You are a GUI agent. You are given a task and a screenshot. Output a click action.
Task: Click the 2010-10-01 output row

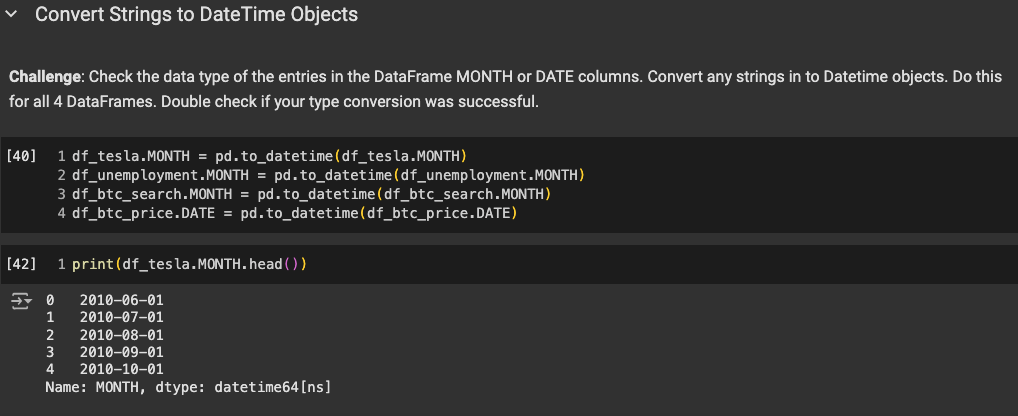click(x=120, y=371)
